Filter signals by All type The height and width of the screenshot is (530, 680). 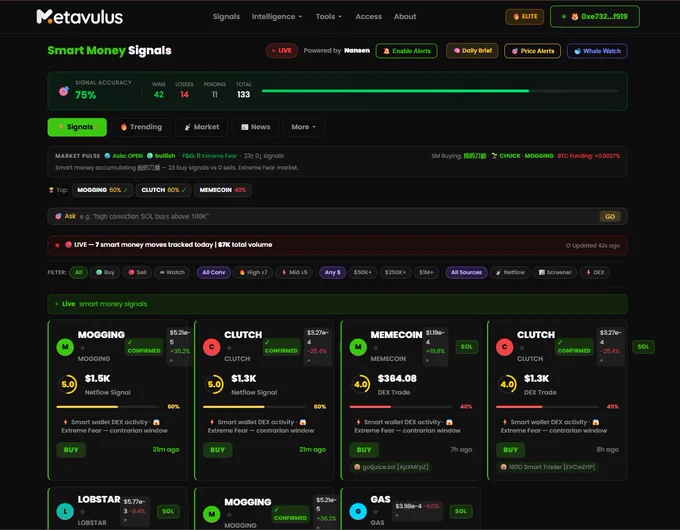(78, 272)
